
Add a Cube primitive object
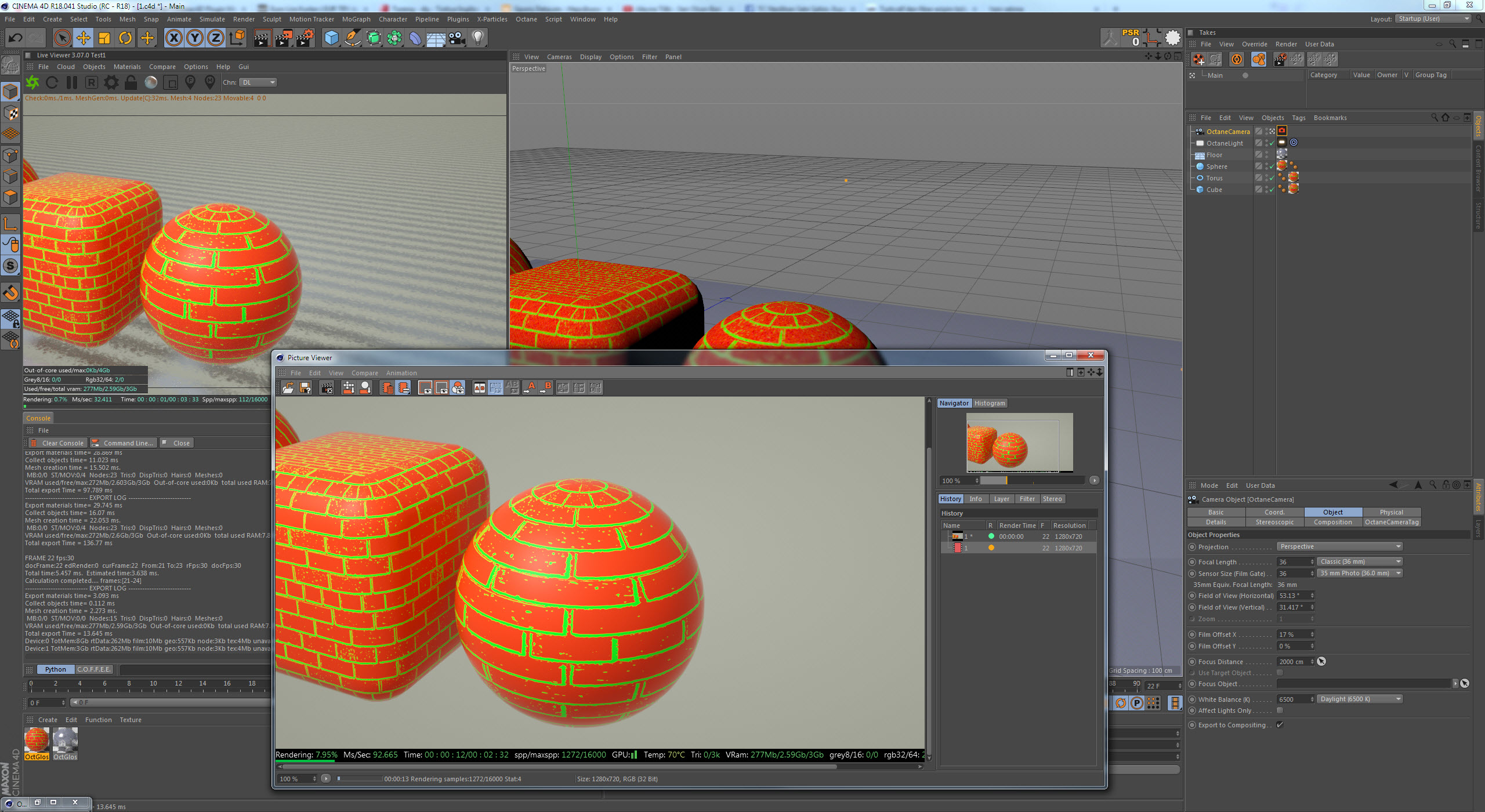(331, 38)
